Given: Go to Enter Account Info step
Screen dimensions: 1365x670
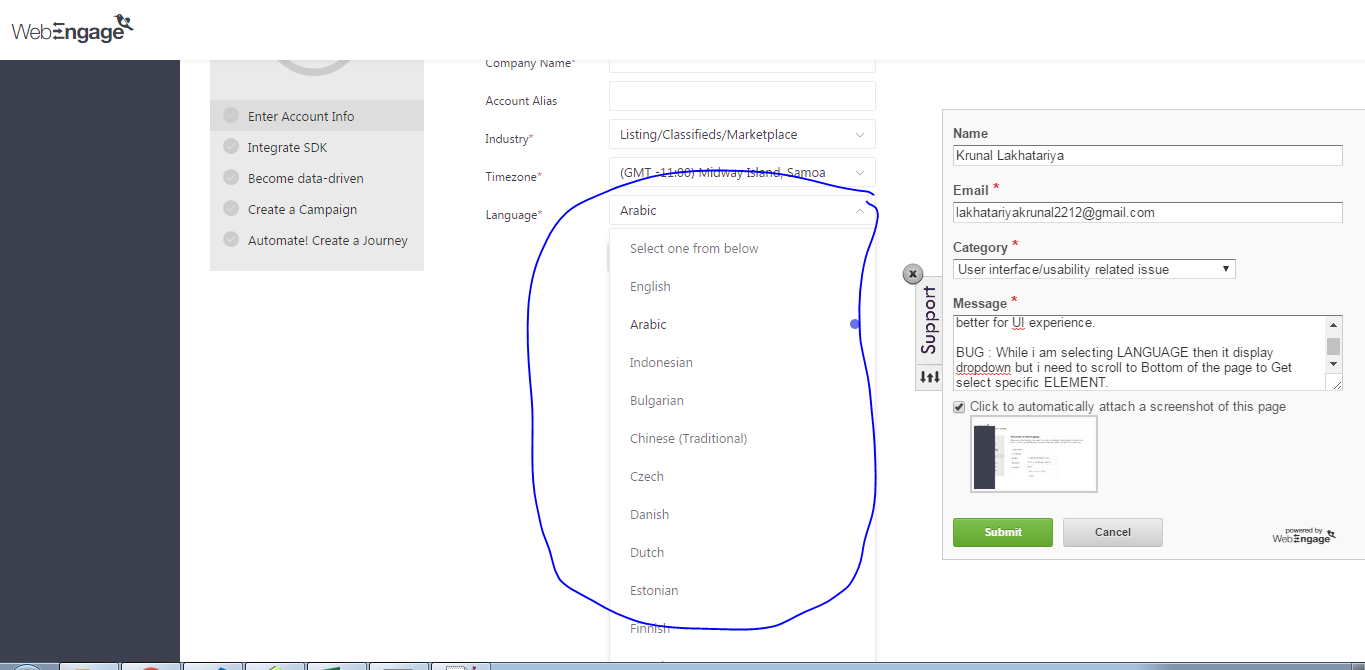Looking at the screenshot, I should 317,116.
